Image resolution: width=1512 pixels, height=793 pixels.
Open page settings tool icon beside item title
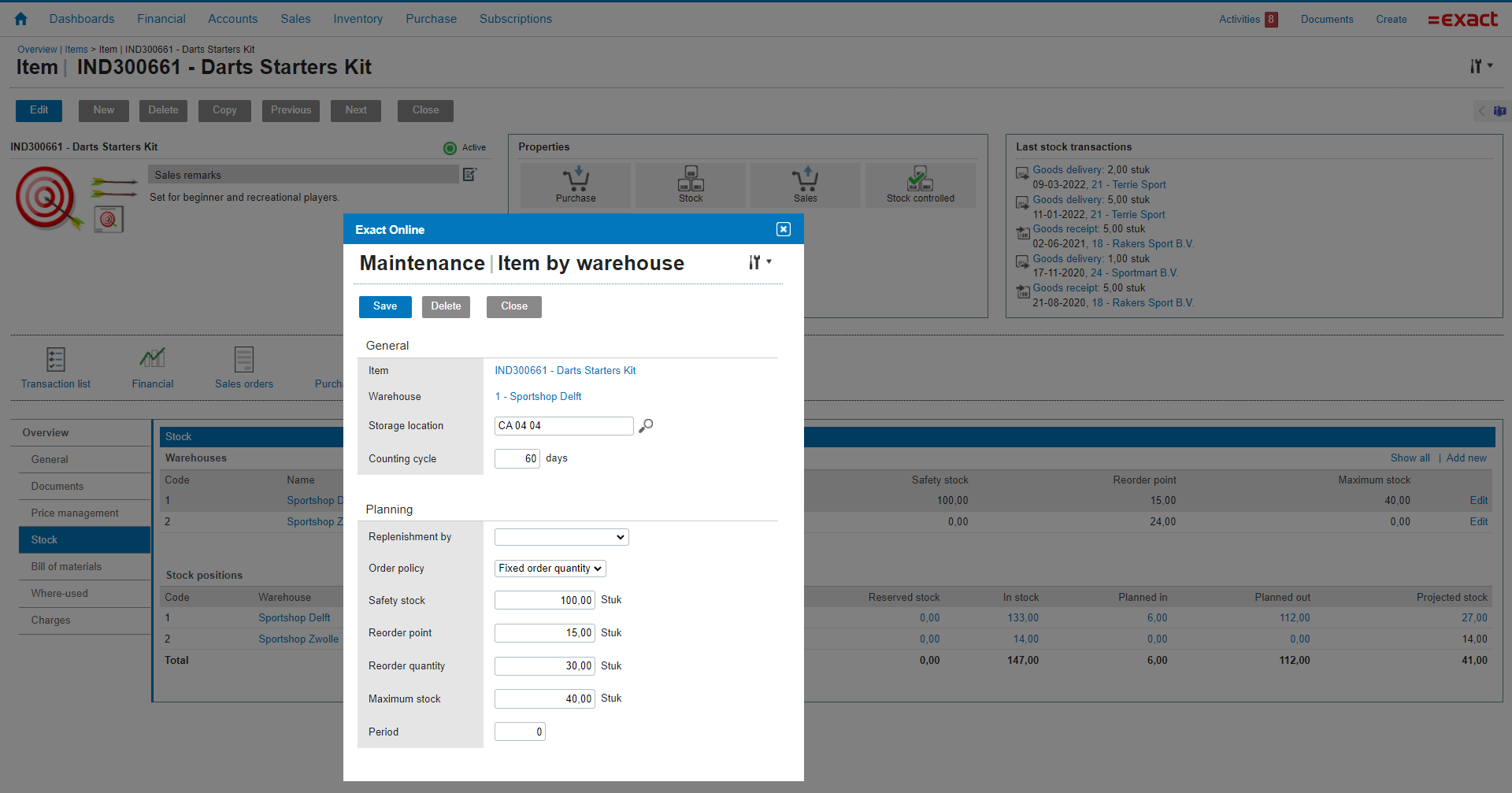pyautogui.click(x=1480, y=67)
